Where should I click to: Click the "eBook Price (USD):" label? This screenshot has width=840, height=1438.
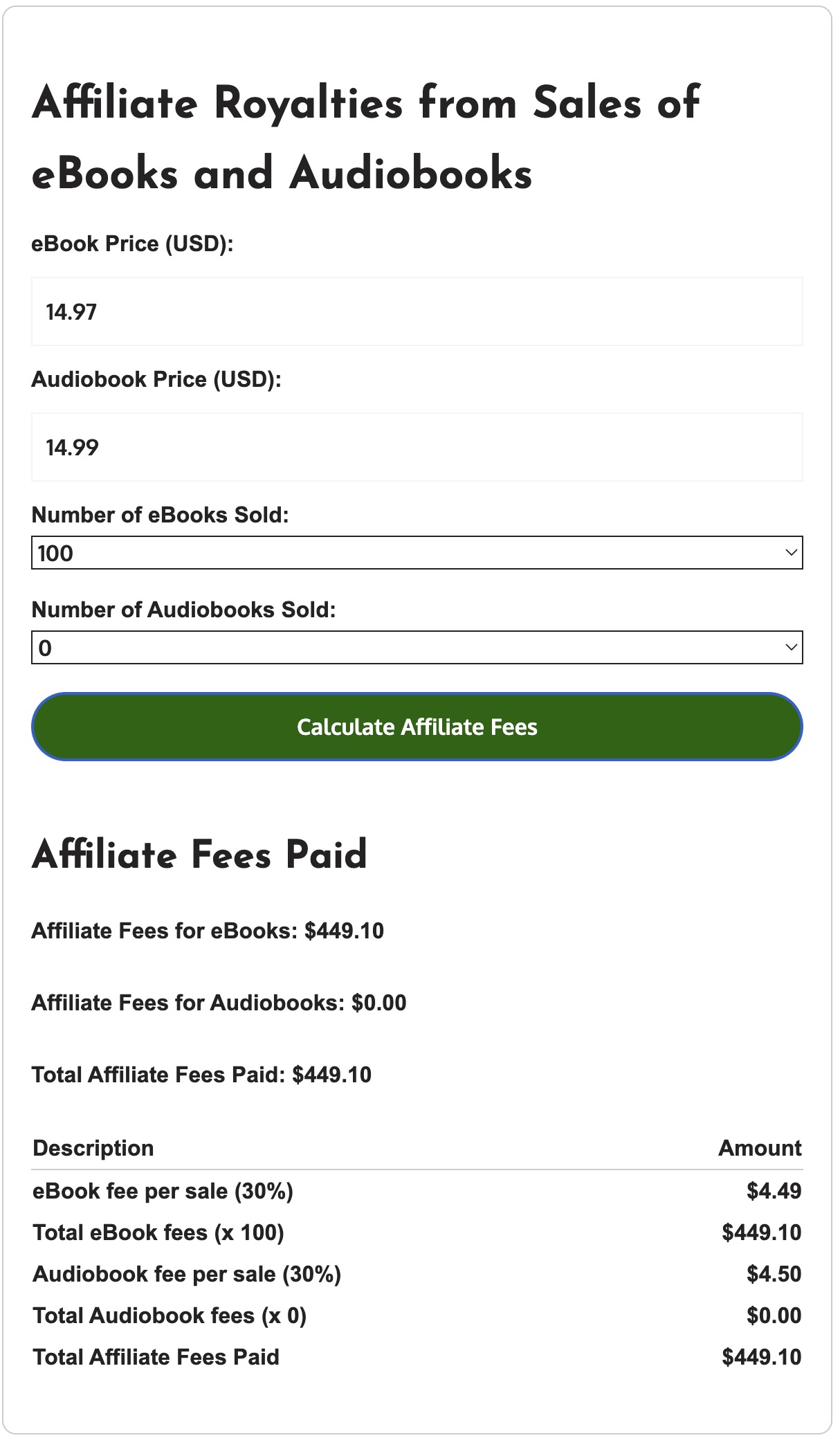[x=132, y=244]
